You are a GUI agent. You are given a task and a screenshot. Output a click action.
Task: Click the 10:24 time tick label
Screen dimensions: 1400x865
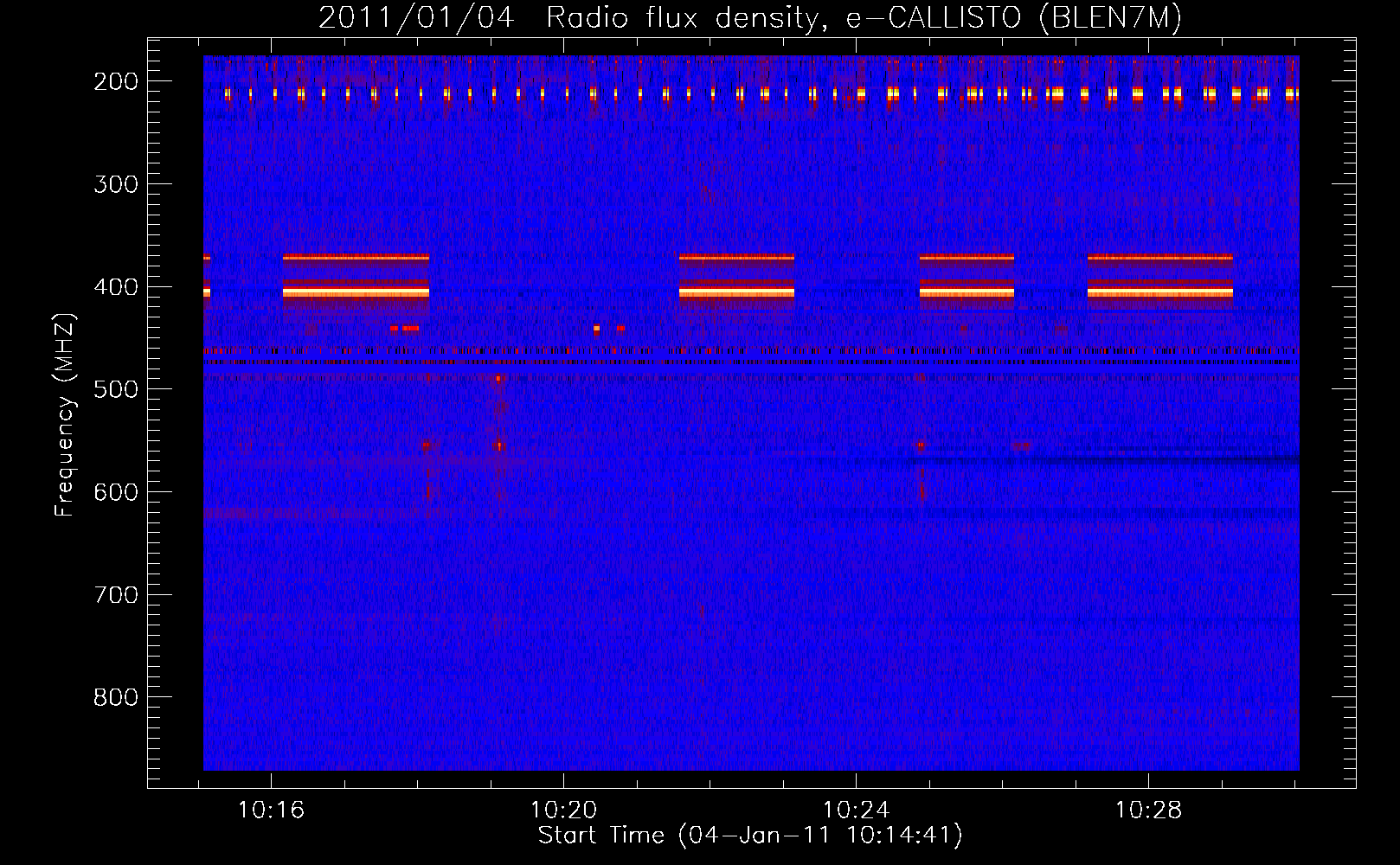pyautogui.click(x=856, y=811)
